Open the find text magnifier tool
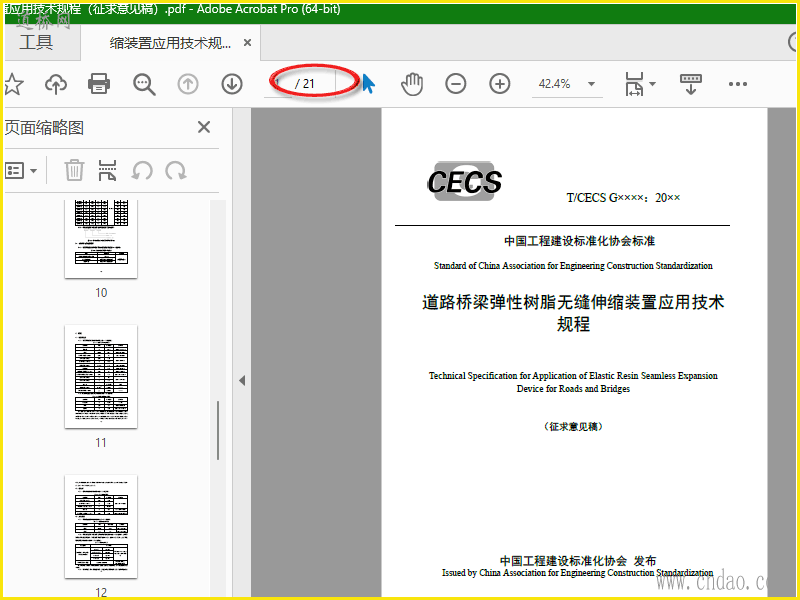Image resolution: width=800 pixels, height=600 pixels. click(144, 84)
